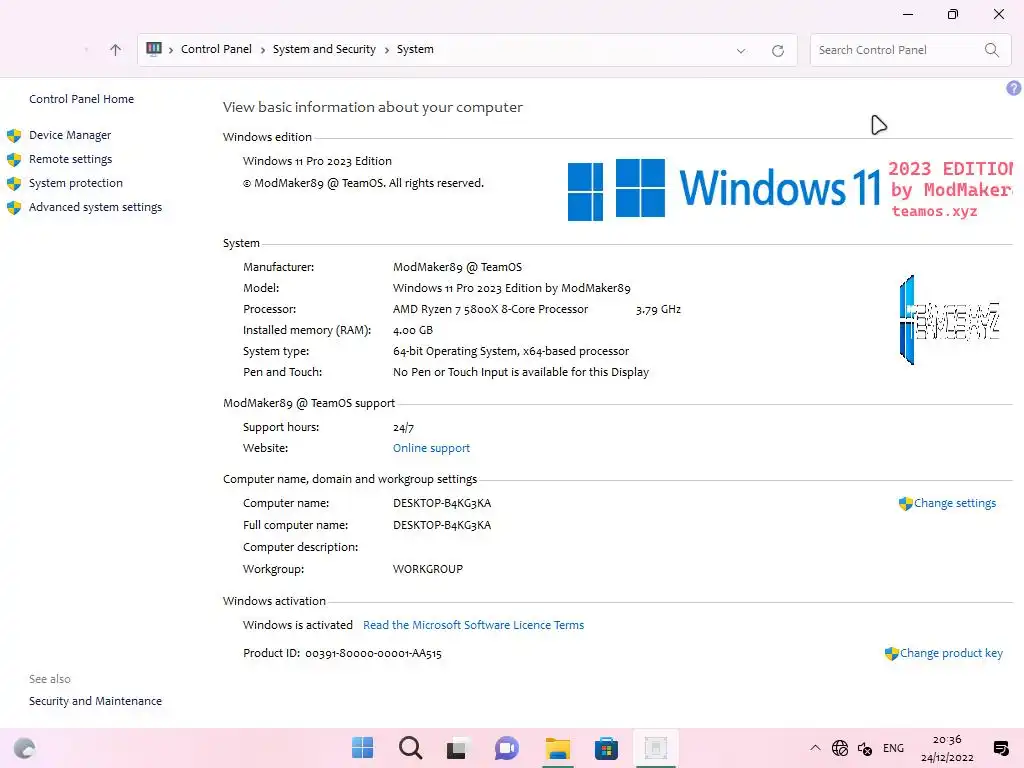Click shield icon beside Remote settings
This screenshot has width=1024, height=768.
(x=14, y=159)
